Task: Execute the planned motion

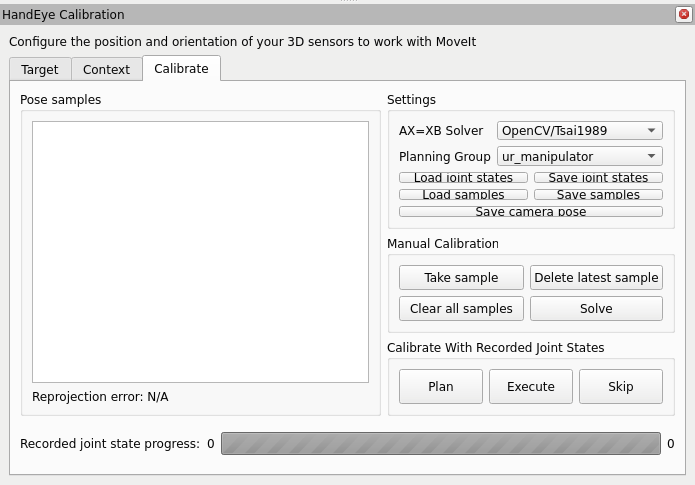Action: click(530, 386)
